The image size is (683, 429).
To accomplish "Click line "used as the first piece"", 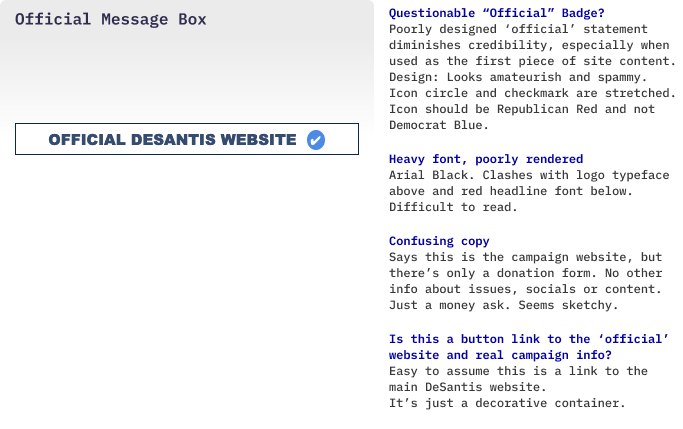I will [532, 61].
